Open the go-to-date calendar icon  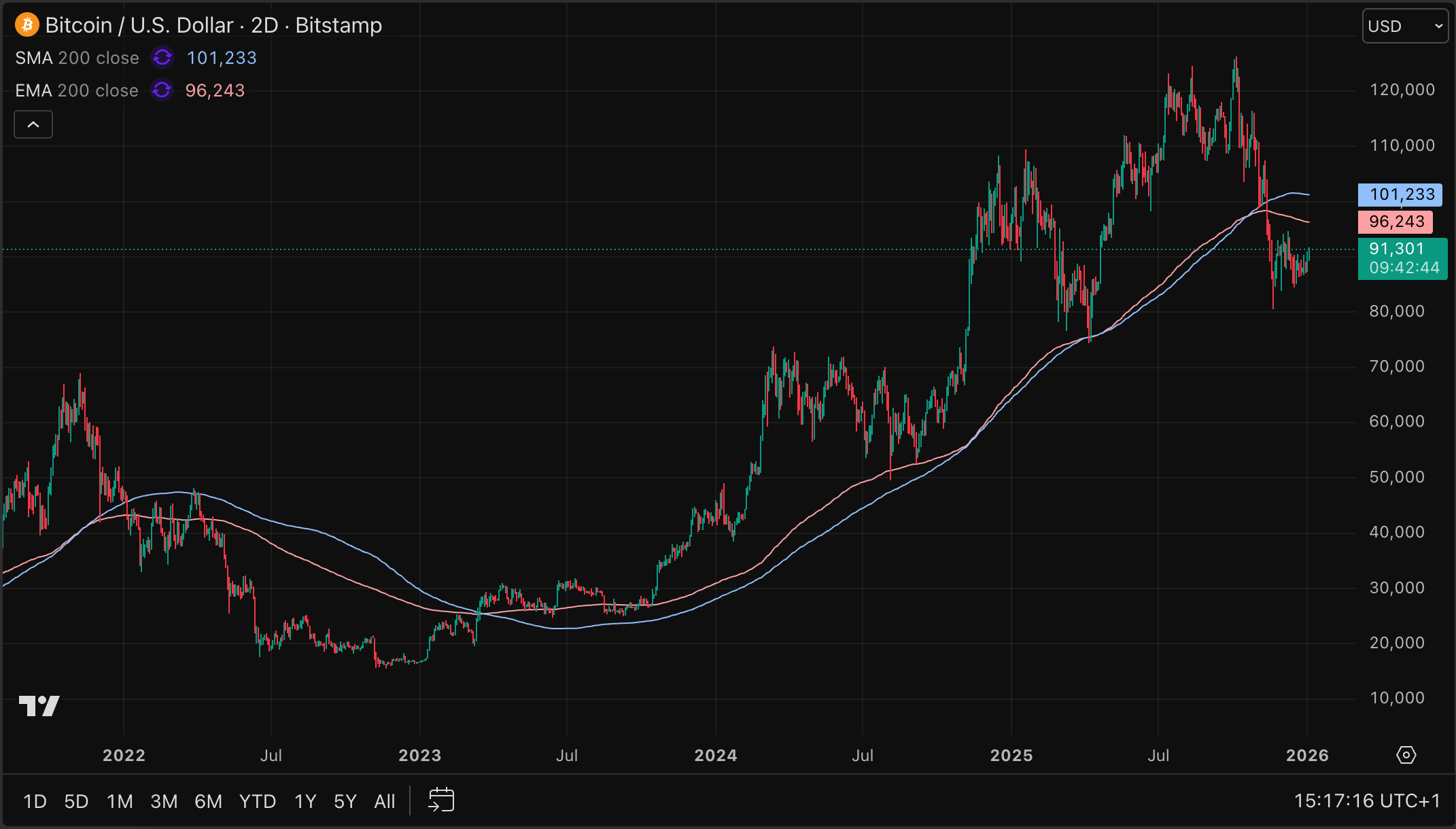pos(441,800)
